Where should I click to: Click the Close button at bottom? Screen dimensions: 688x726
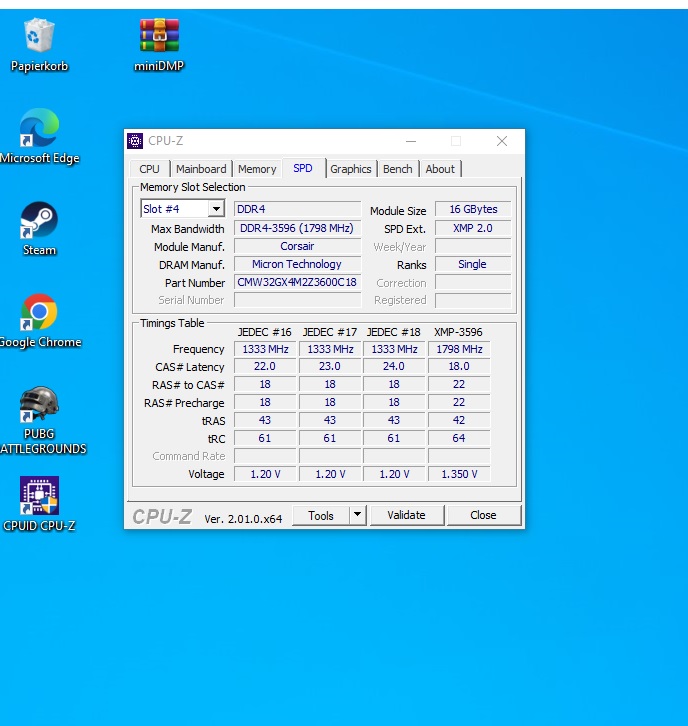click(483, 515)
